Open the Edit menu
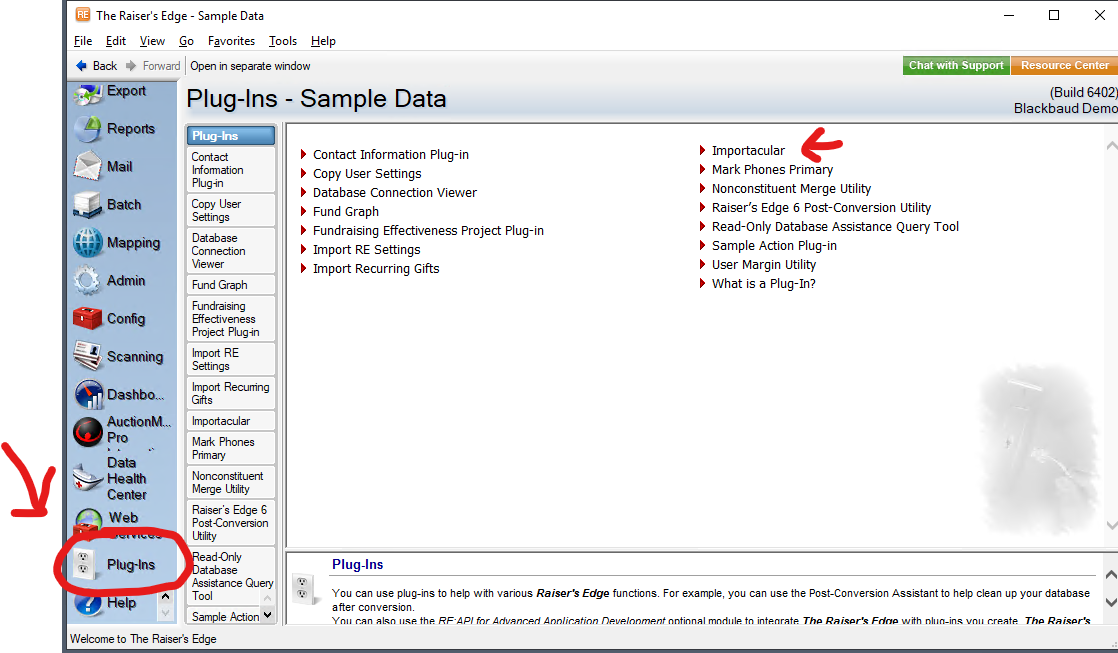The width and height of the screenshot is (1118, 653). [116, 41]
